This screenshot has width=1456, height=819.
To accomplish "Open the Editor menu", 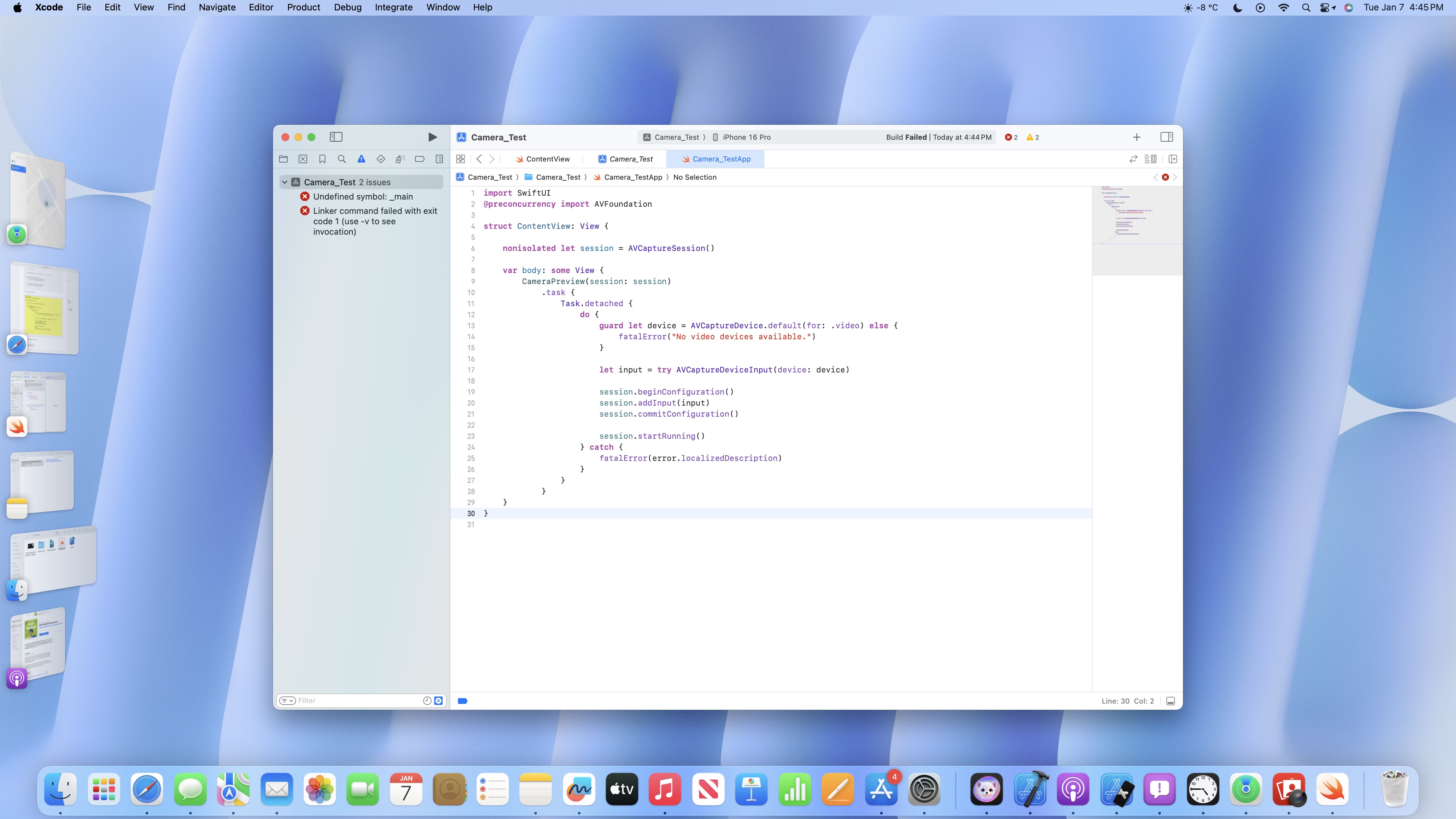I will [x=261, y=7].
